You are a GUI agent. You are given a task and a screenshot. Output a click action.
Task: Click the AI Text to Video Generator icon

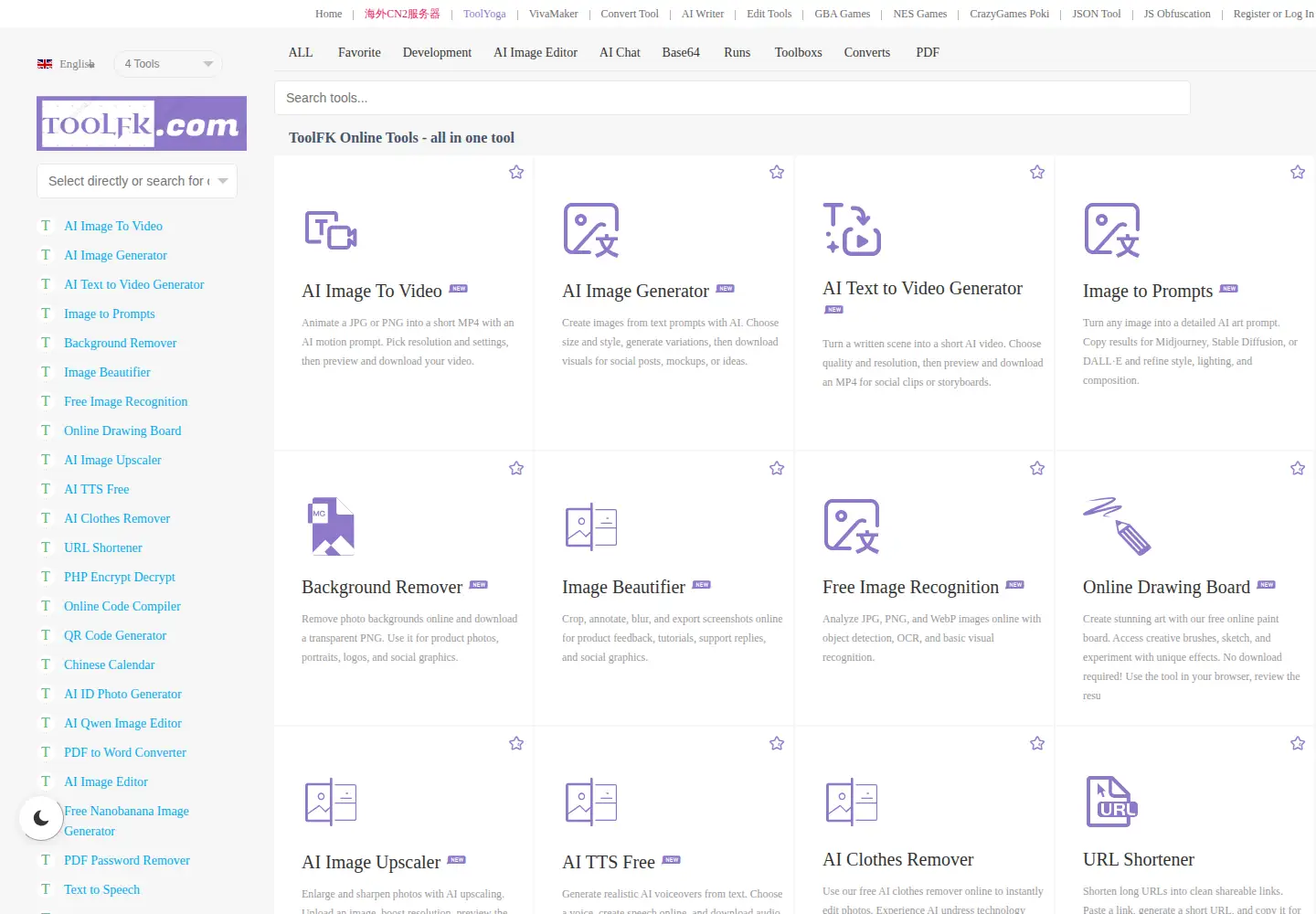[x=852, y=228]
